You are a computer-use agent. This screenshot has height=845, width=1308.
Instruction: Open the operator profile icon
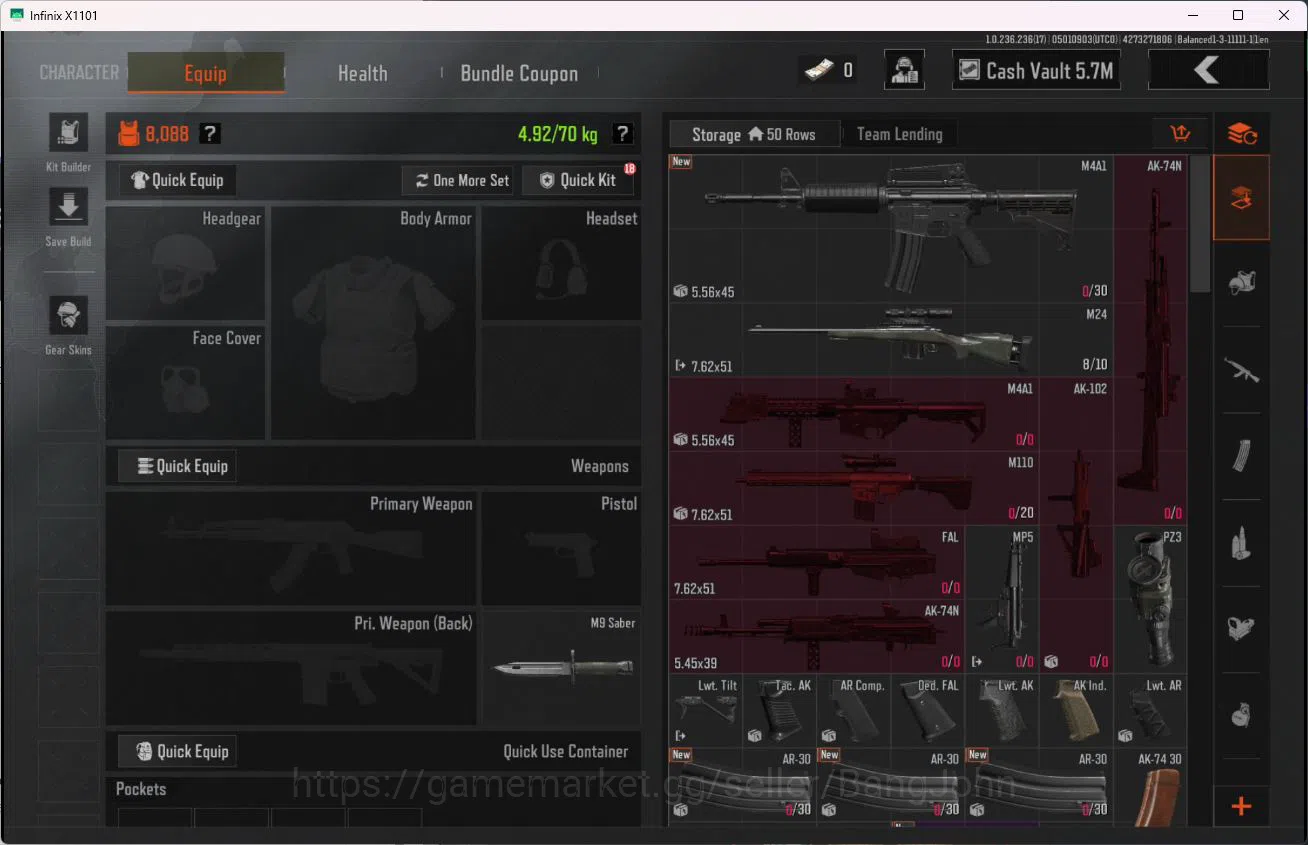[904, 70]
